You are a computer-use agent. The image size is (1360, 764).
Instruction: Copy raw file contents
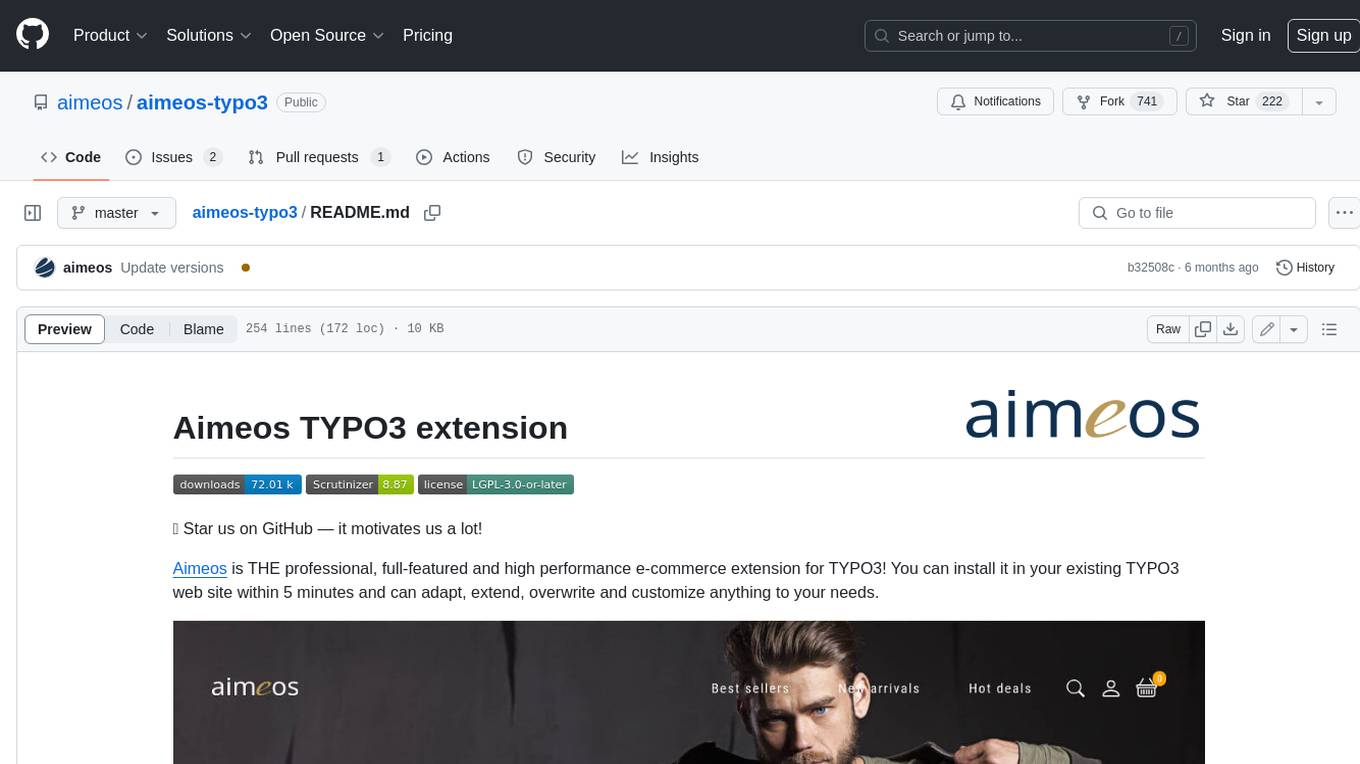[x=1203, y=329]
